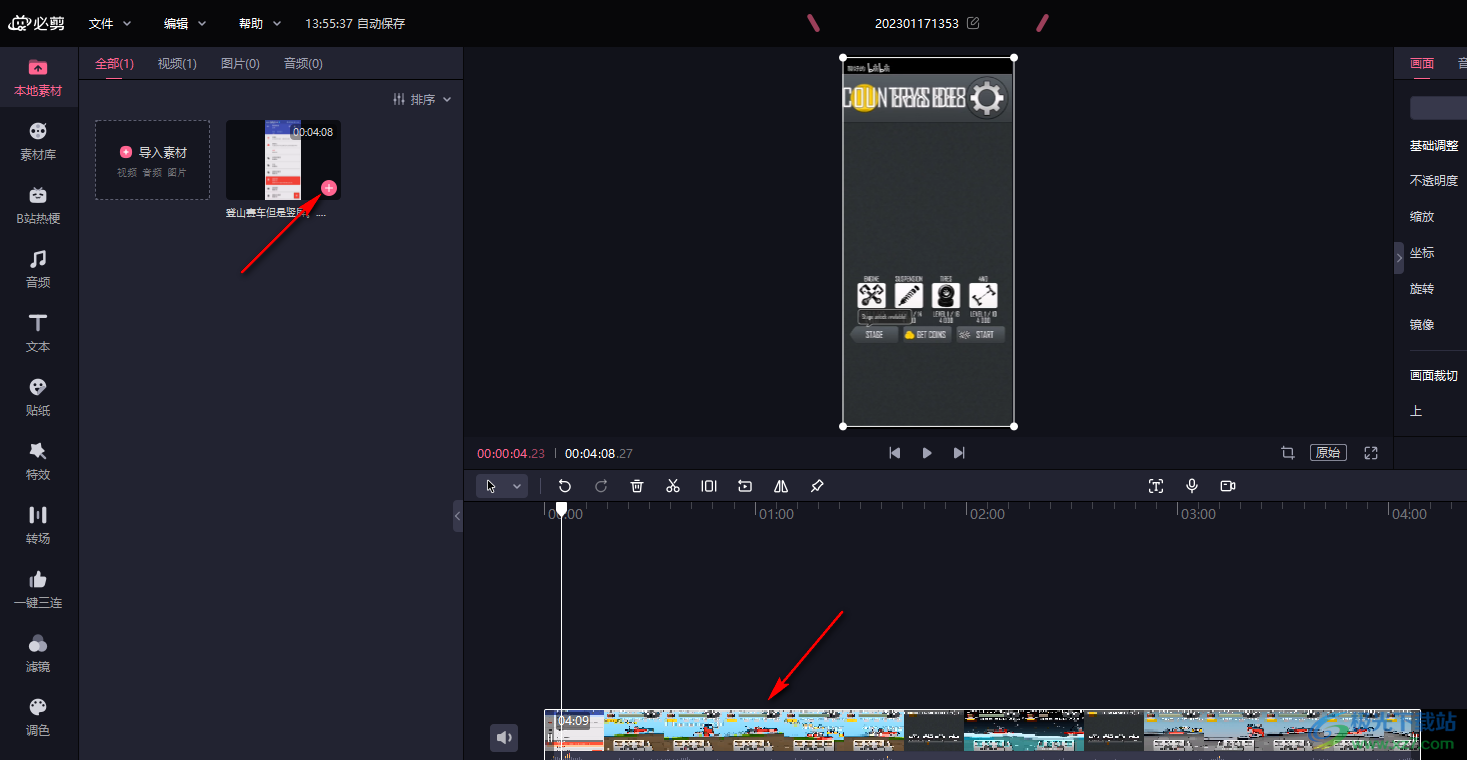1467x760 pixels.
Task: Click the 导入素材 import button
Action: [x=153, y=160]
